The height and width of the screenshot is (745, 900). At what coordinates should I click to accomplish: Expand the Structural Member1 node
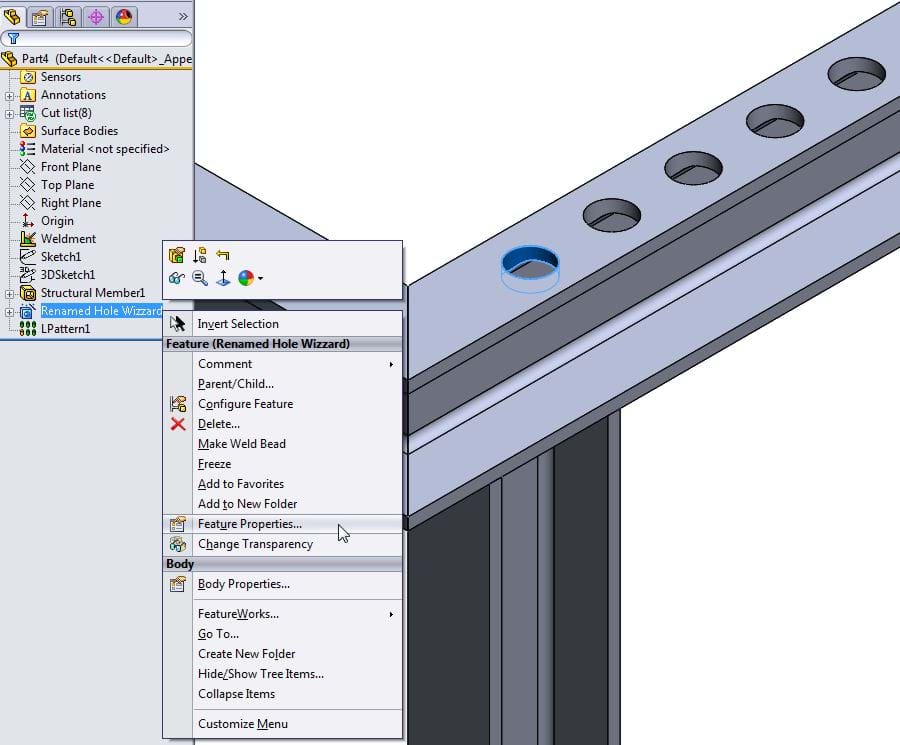pyautogui.click(x=9, y=294)
